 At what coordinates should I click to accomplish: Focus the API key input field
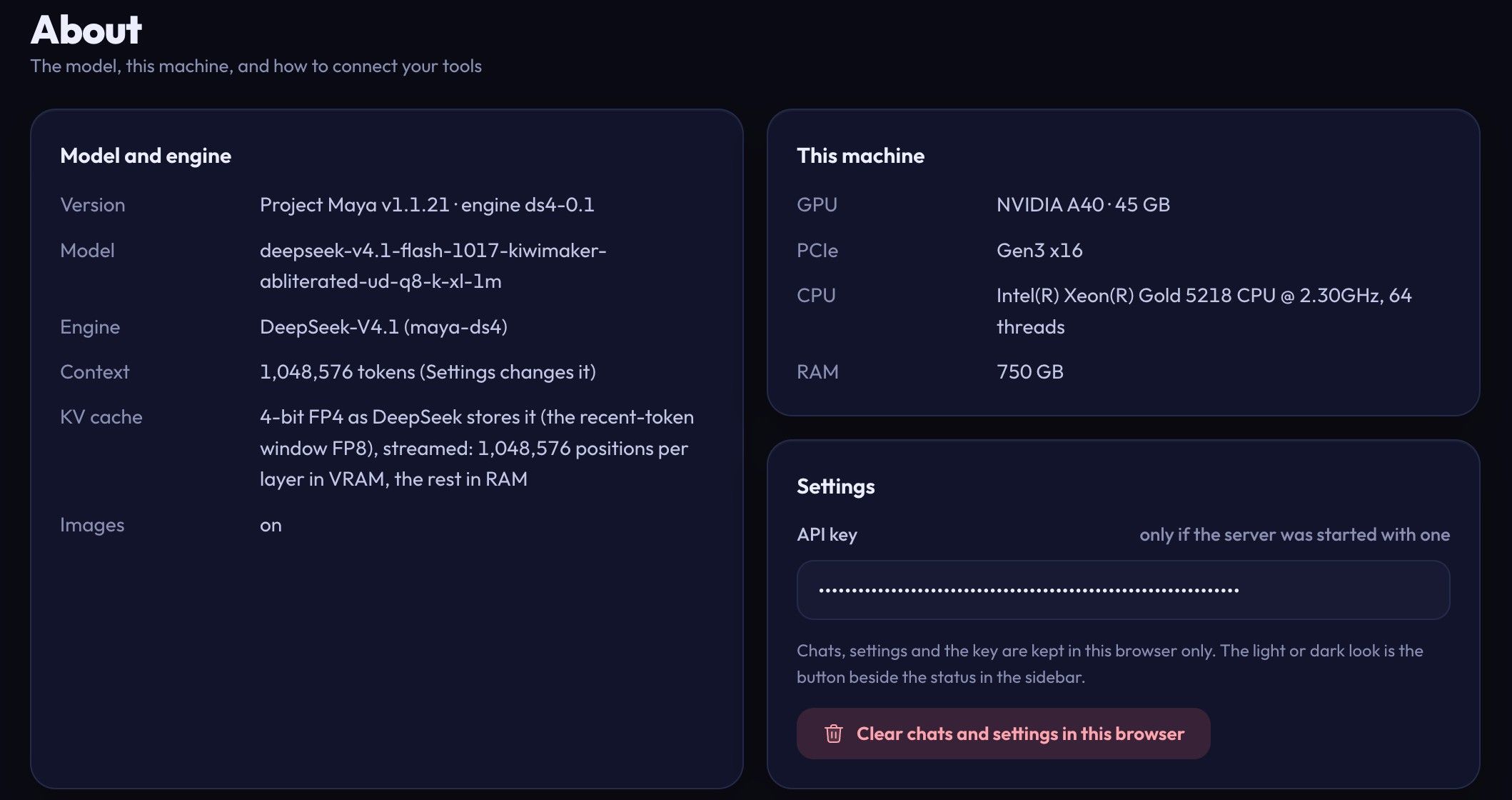point(1123,590)
